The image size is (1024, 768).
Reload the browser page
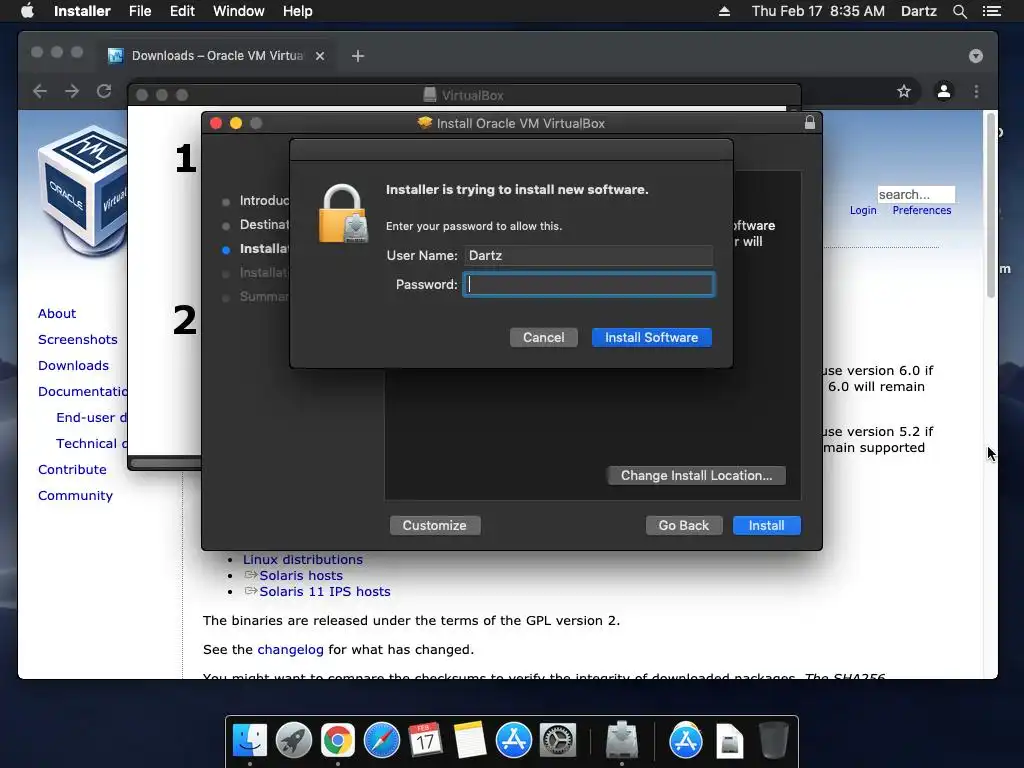104,91
